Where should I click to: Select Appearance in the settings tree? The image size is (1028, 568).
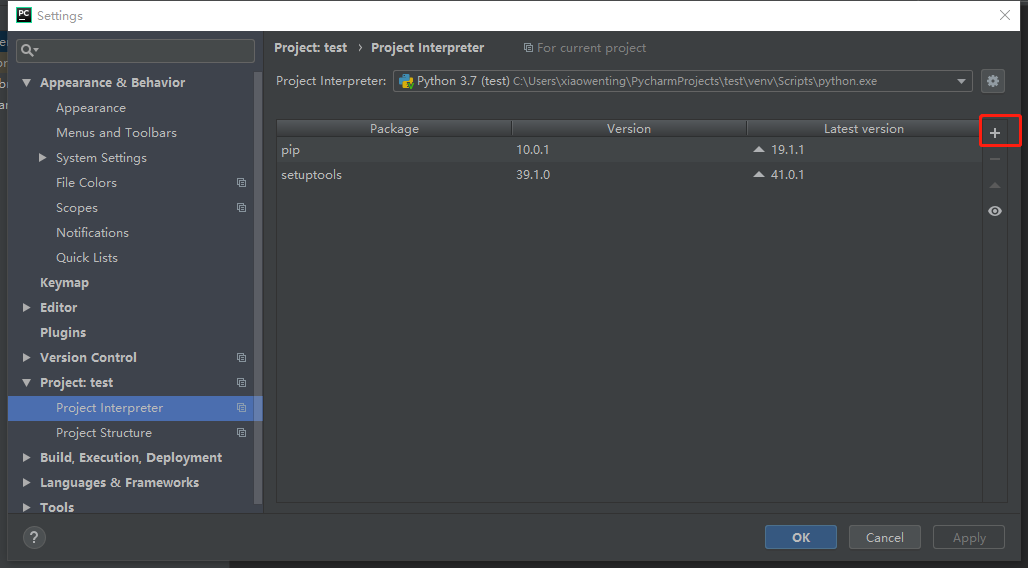pyautogui.click(x=90, y=108)
